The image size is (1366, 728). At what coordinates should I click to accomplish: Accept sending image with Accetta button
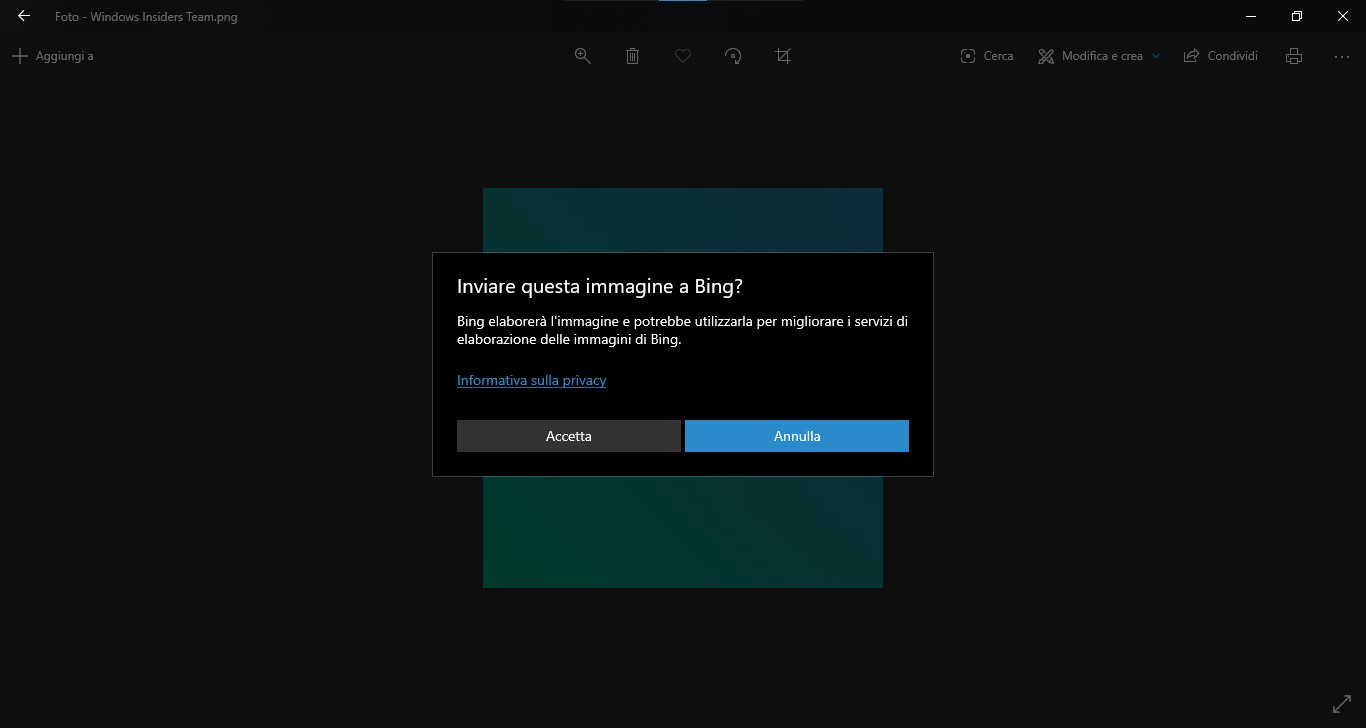569,436
